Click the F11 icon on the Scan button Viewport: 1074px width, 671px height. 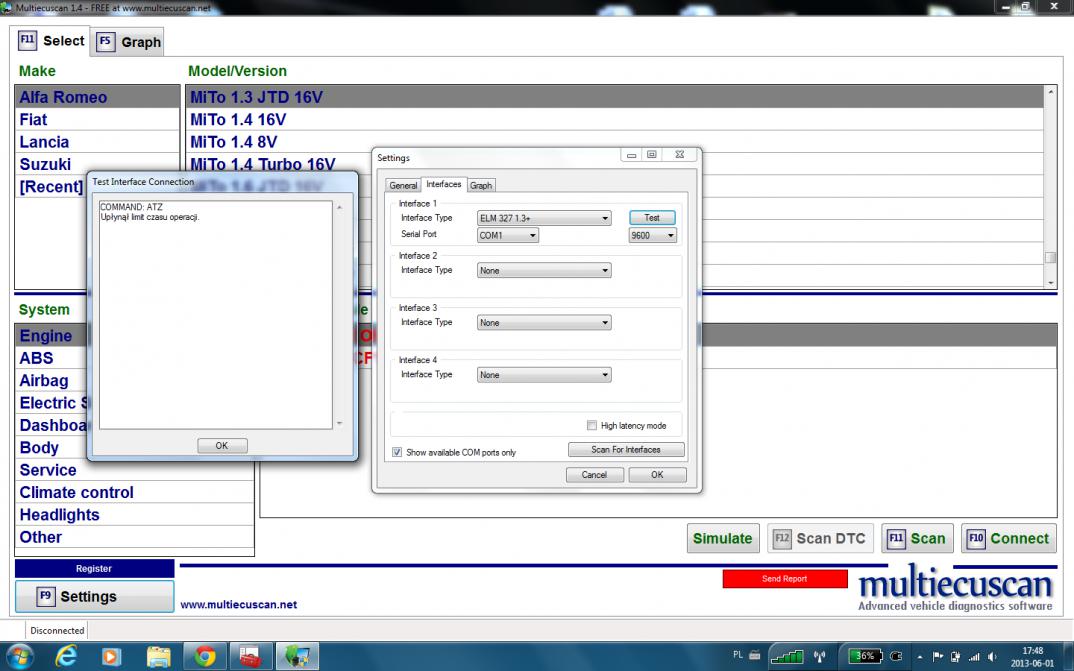[x=896, y=538]
